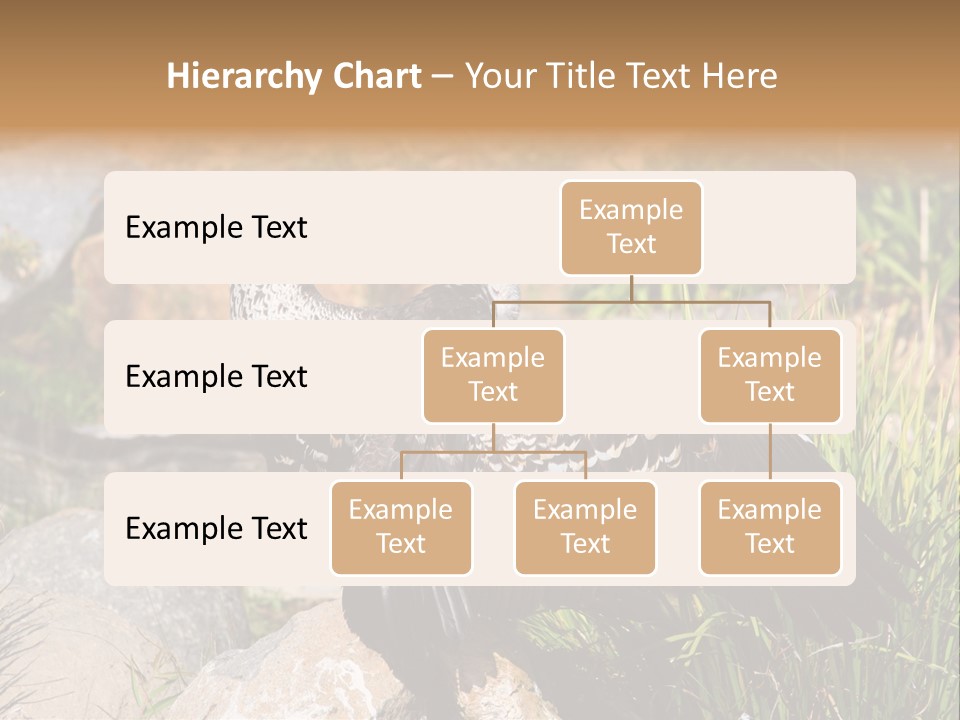The height and width of the screenshot is (720, 960).
Task: Click the left box in the second hierarchy level
Action: pos(493,375)
